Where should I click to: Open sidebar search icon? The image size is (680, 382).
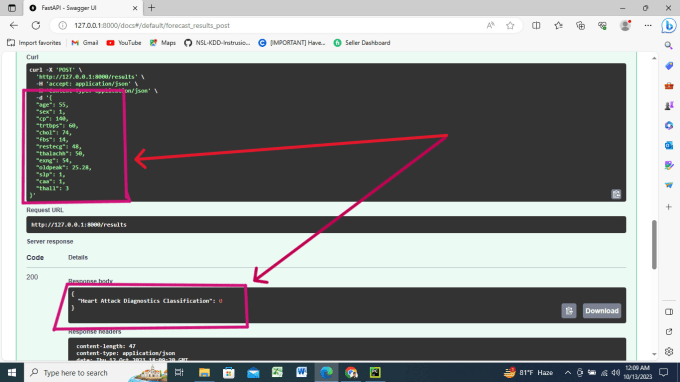coord(669,46)
